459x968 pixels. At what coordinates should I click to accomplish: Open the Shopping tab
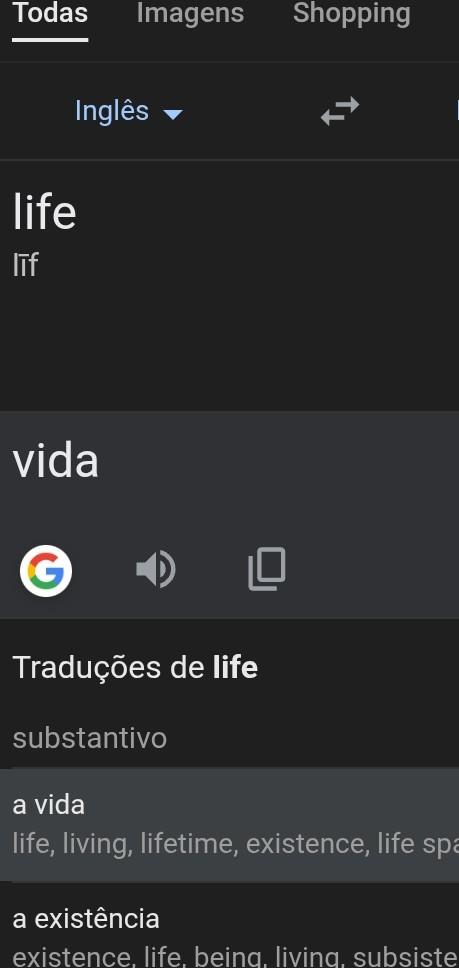pyautogui.click(x=352, y=13)
